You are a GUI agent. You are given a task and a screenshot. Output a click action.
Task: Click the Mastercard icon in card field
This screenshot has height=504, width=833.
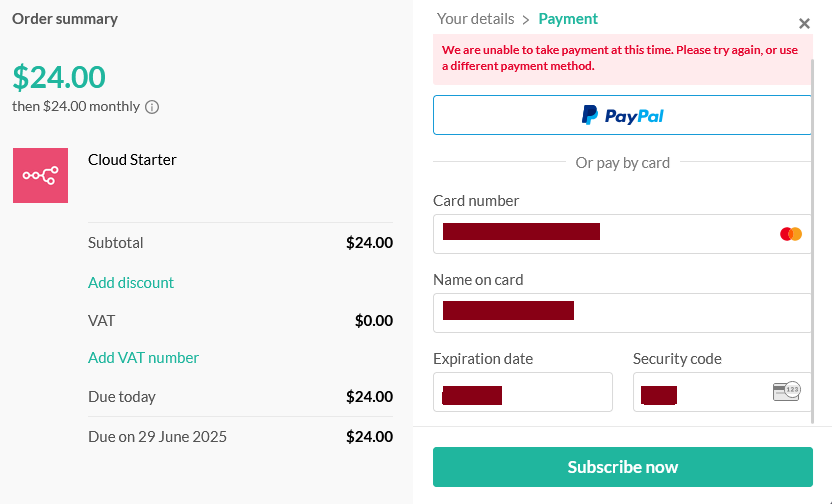click(790, 234)
